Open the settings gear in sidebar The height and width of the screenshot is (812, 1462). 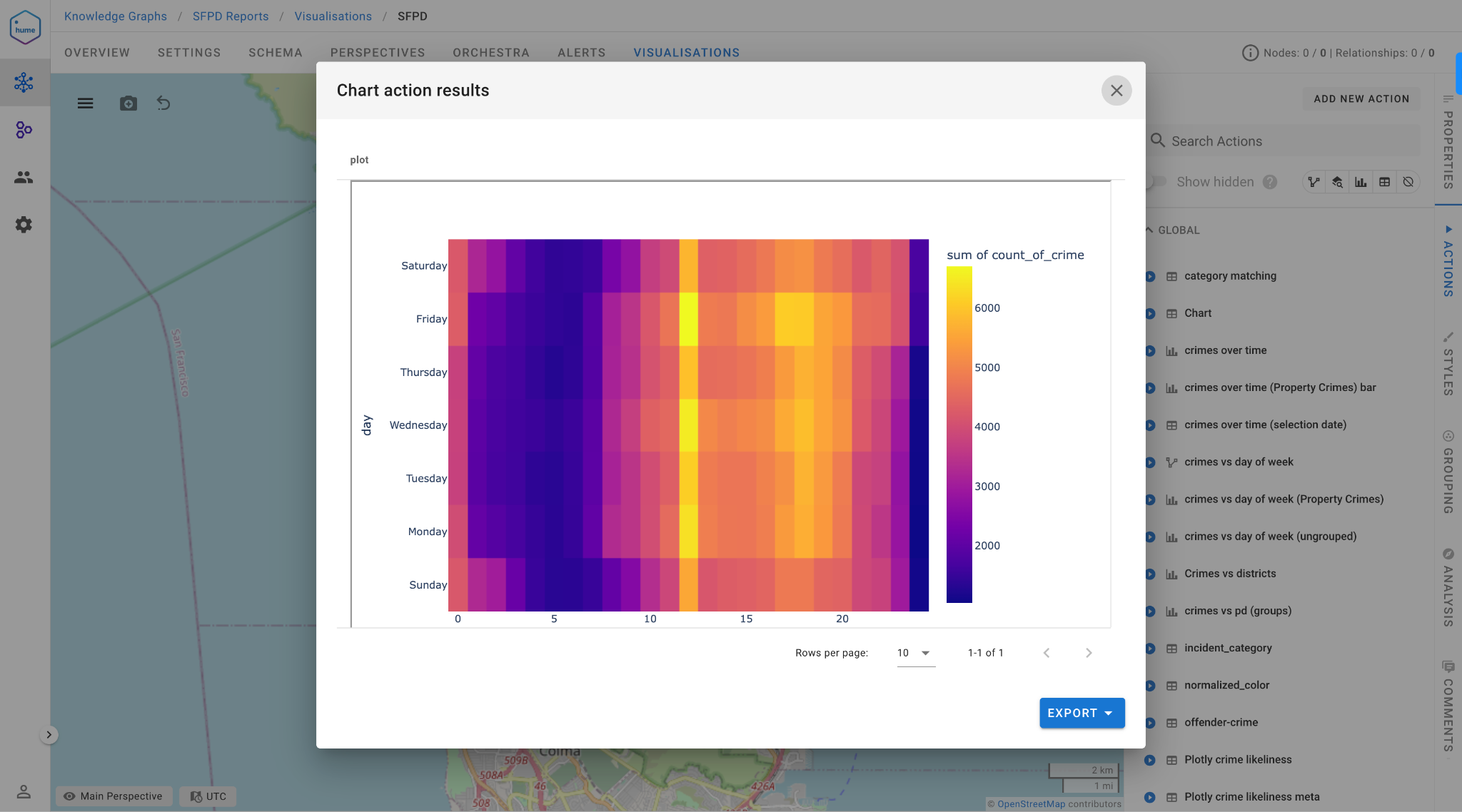point(24,225)
